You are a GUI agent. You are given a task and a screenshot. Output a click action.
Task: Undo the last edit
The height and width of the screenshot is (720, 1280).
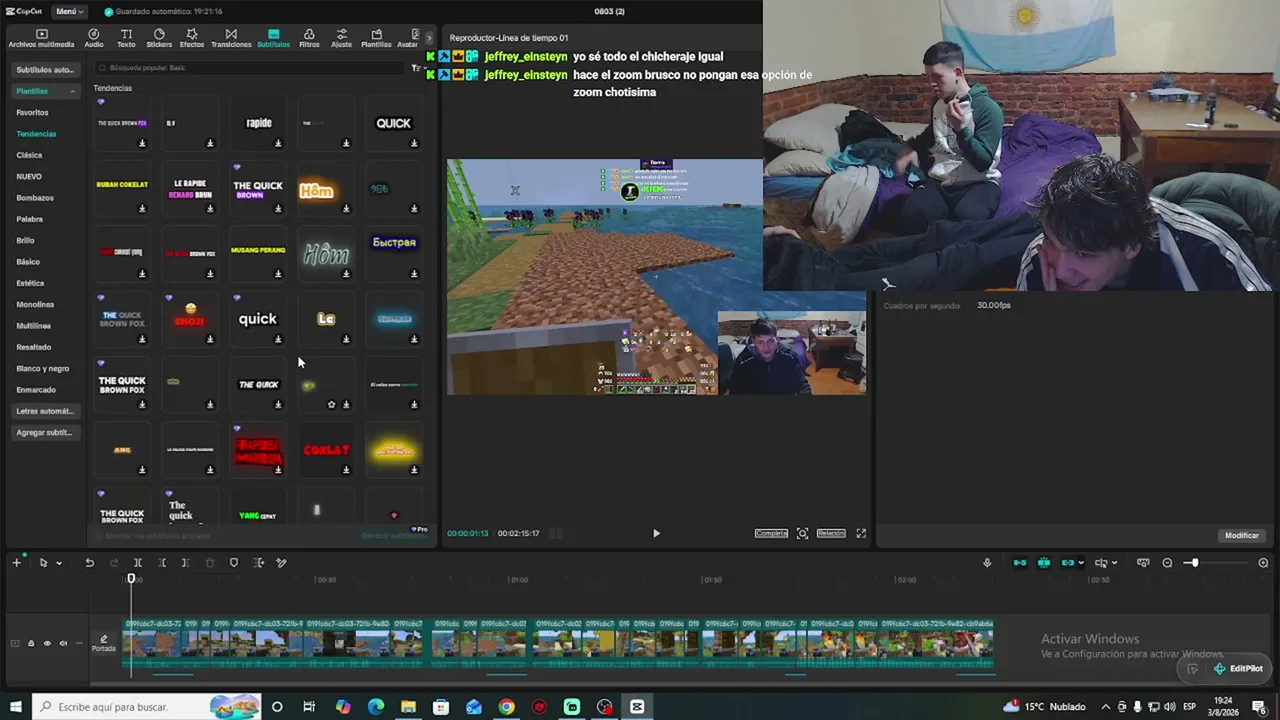89,563
